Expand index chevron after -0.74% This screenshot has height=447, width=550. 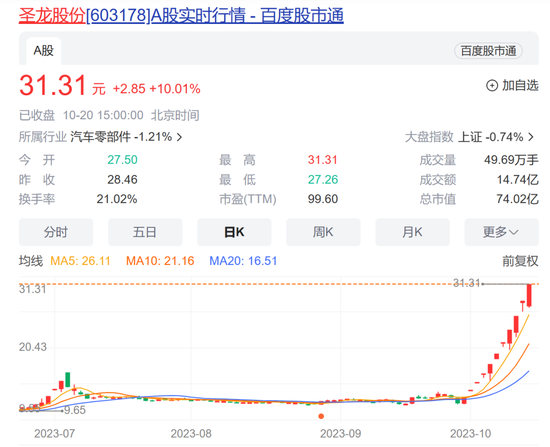click(x=531, y=137)
